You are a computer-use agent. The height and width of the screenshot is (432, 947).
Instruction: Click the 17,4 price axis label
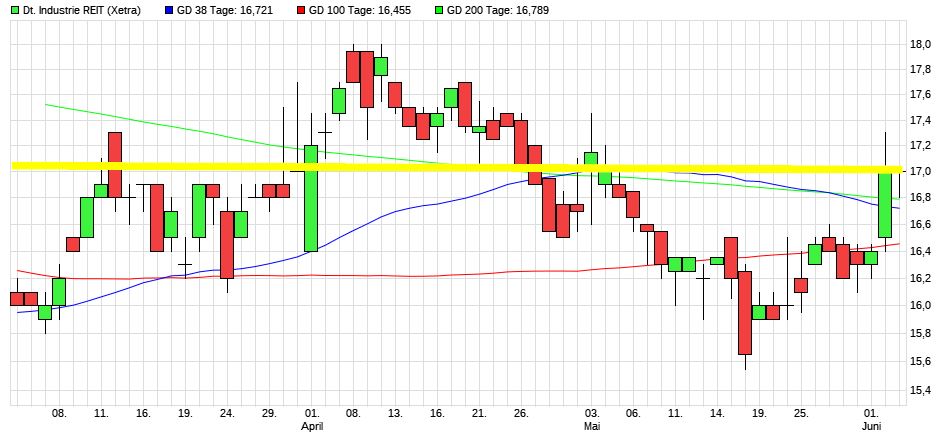920,120
